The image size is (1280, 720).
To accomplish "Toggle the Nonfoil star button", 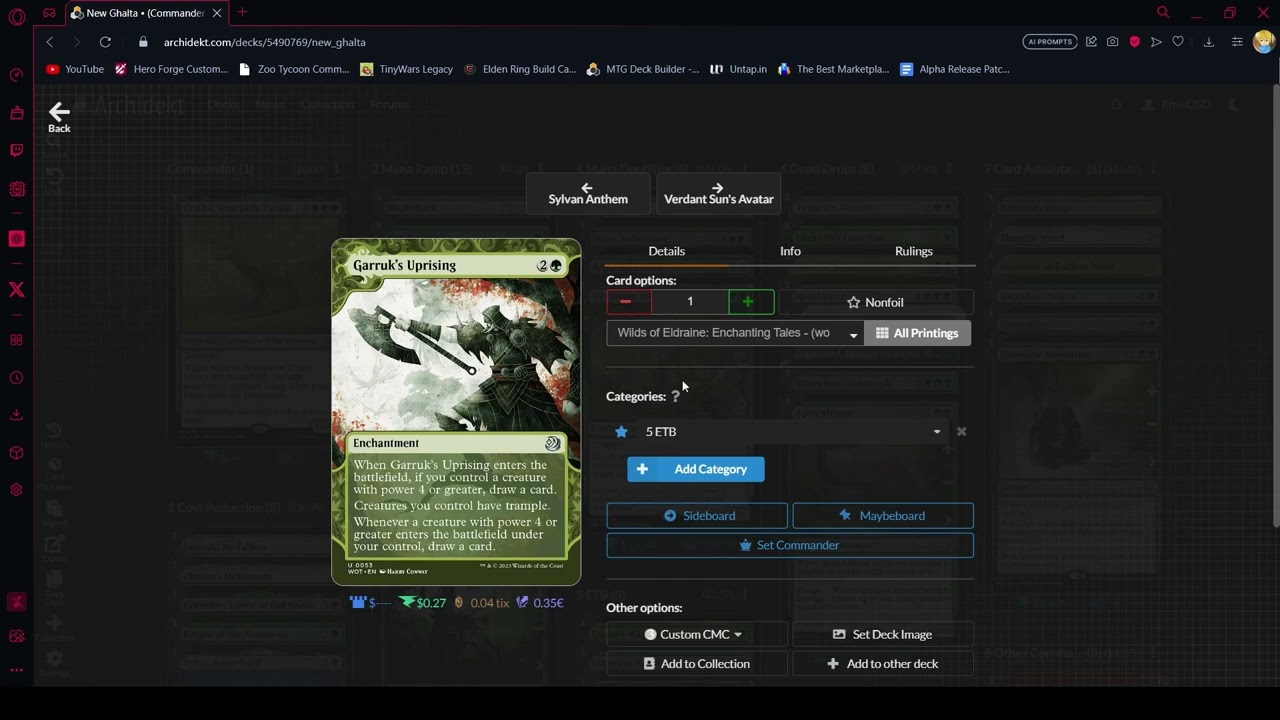I will tap(875, 302).
